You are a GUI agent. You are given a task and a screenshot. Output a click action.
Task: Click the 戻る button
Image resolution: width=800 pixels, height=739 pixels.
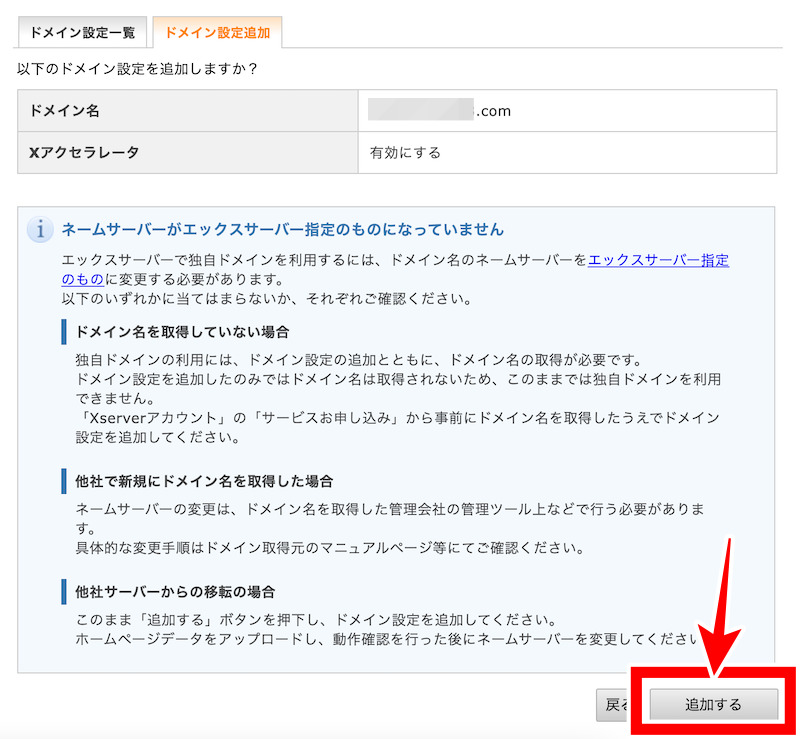pyautogui.click(x=614, y=704)
